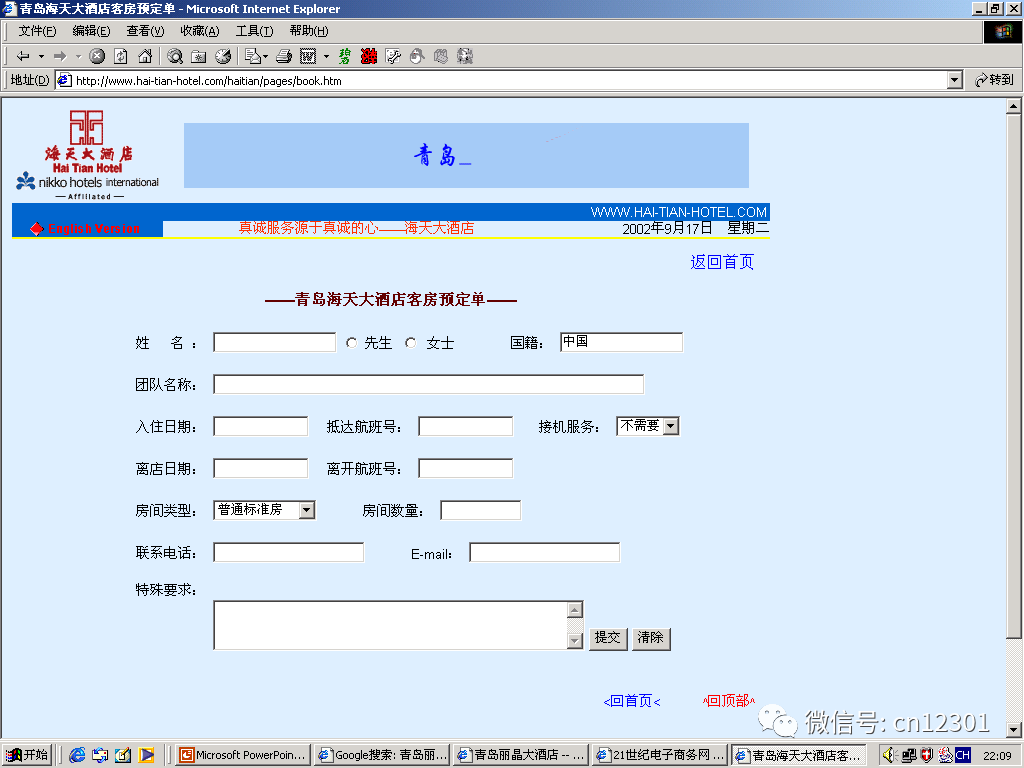Click in the 联系电话 field

[x=289, y=552]
